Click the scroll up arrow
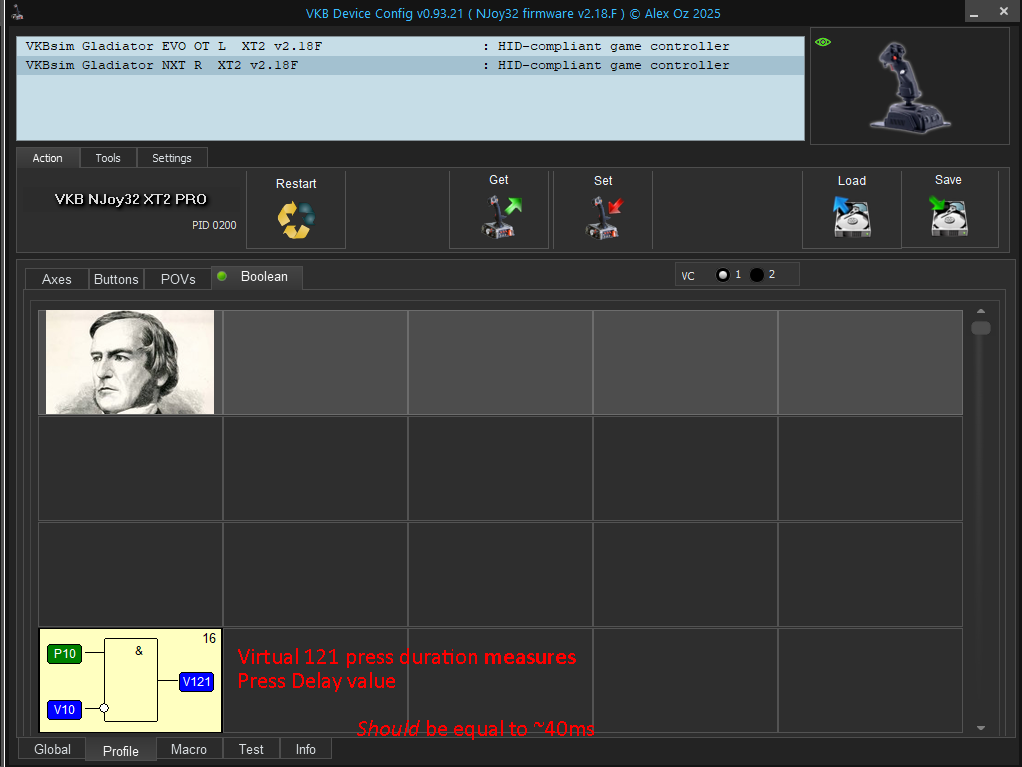The image size is (1022, 767). (x=981, y=311)
